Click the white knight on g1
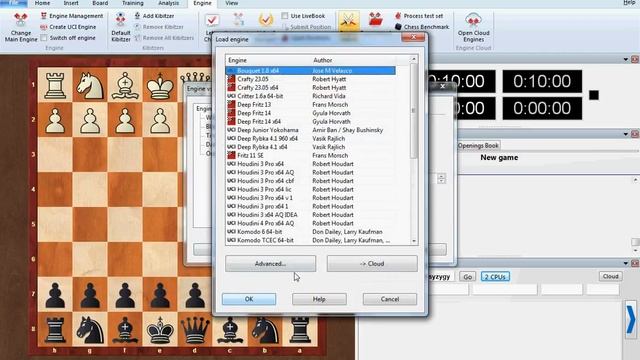This screenshot has height=360, width=640. point(90,85)
